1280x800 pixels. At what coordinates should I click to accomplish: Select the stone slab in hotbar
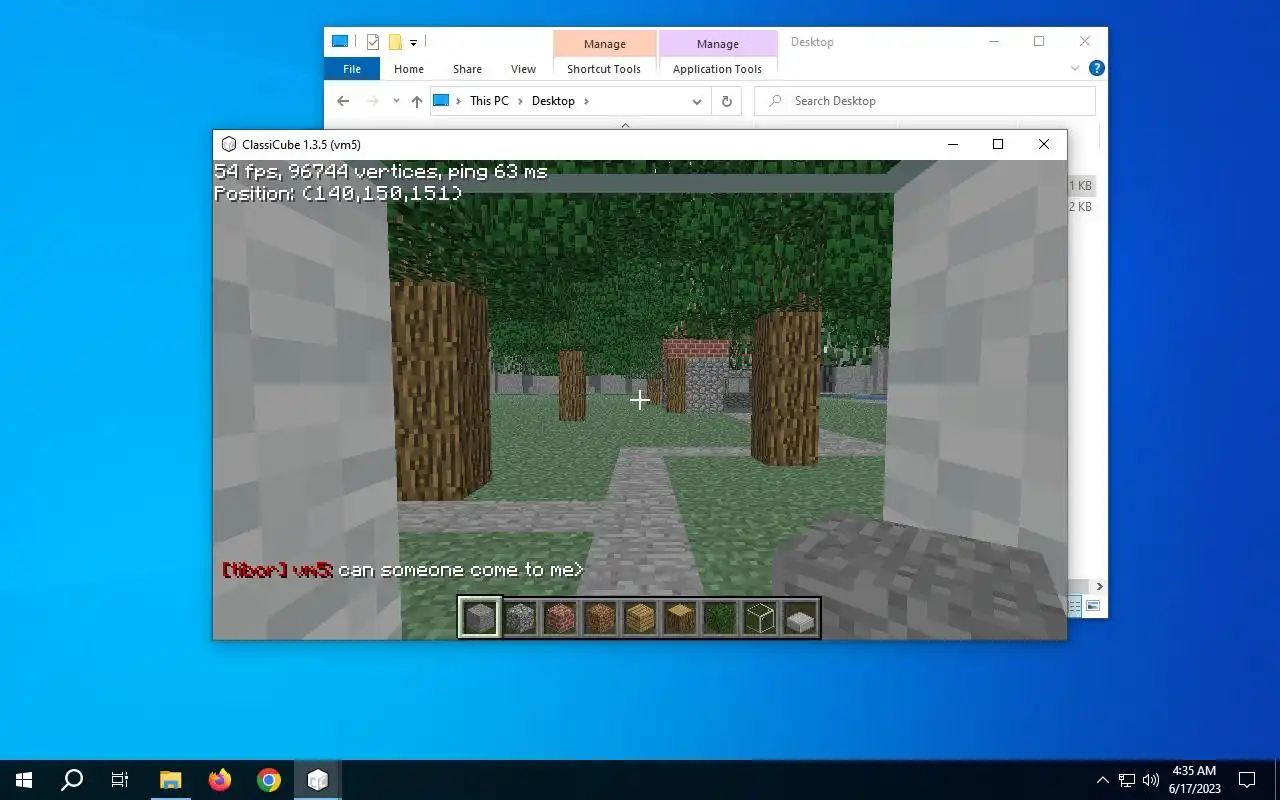(799, 619)
